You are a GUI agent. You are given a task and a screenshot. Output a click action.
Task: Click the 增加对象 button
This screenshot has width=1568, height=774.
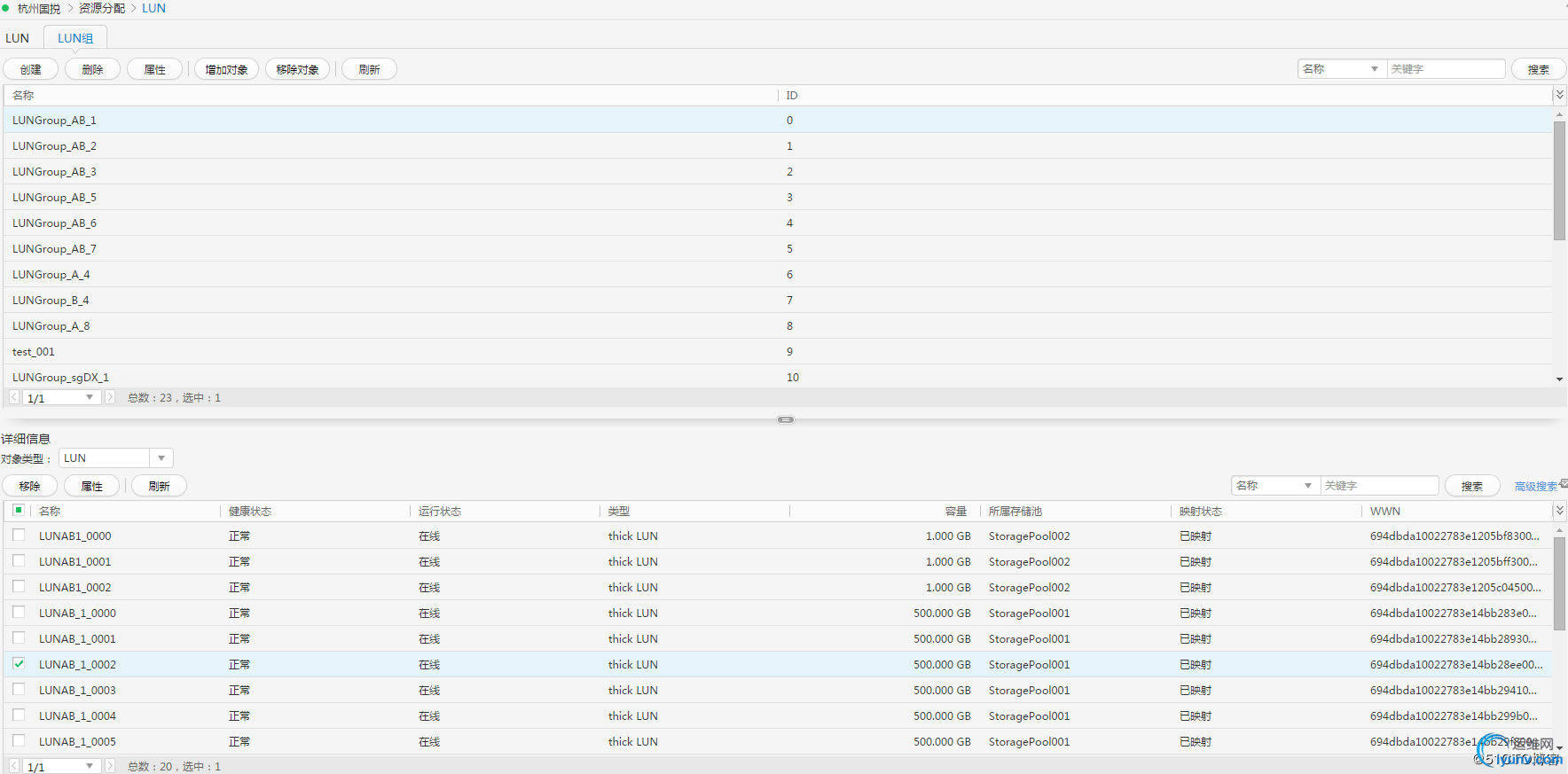click(x=226, y=69)
